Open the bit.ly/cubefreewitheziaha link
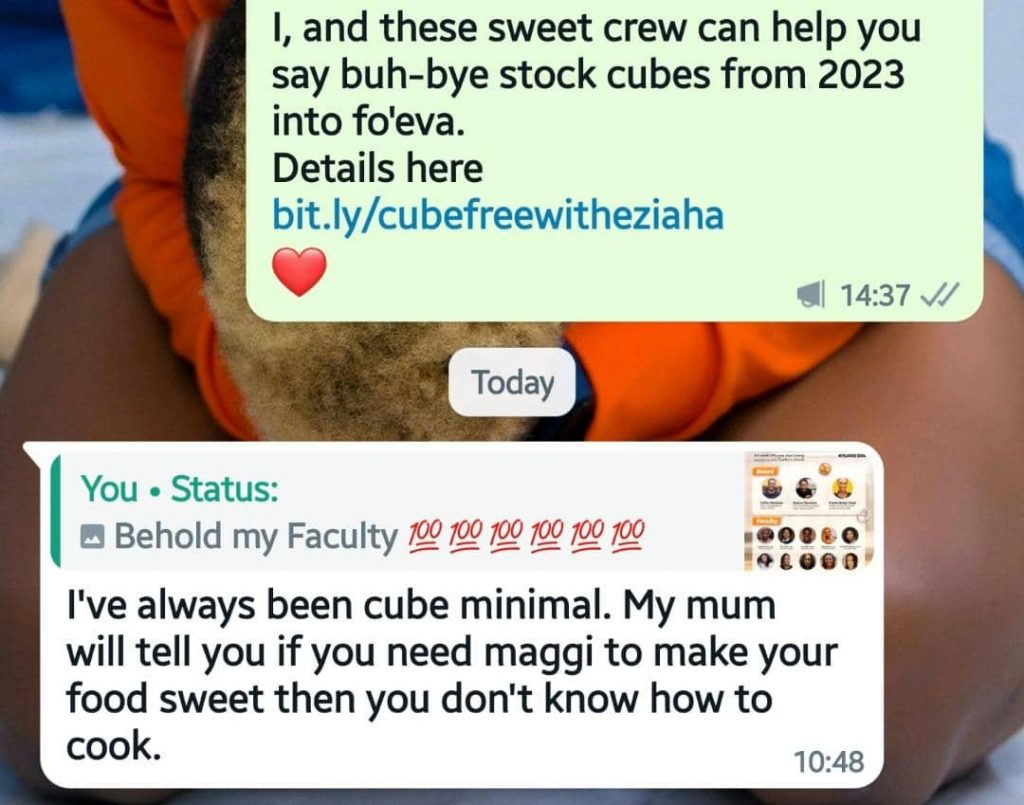The width and height of the screenshot is (1024, 805). [498, 216]
